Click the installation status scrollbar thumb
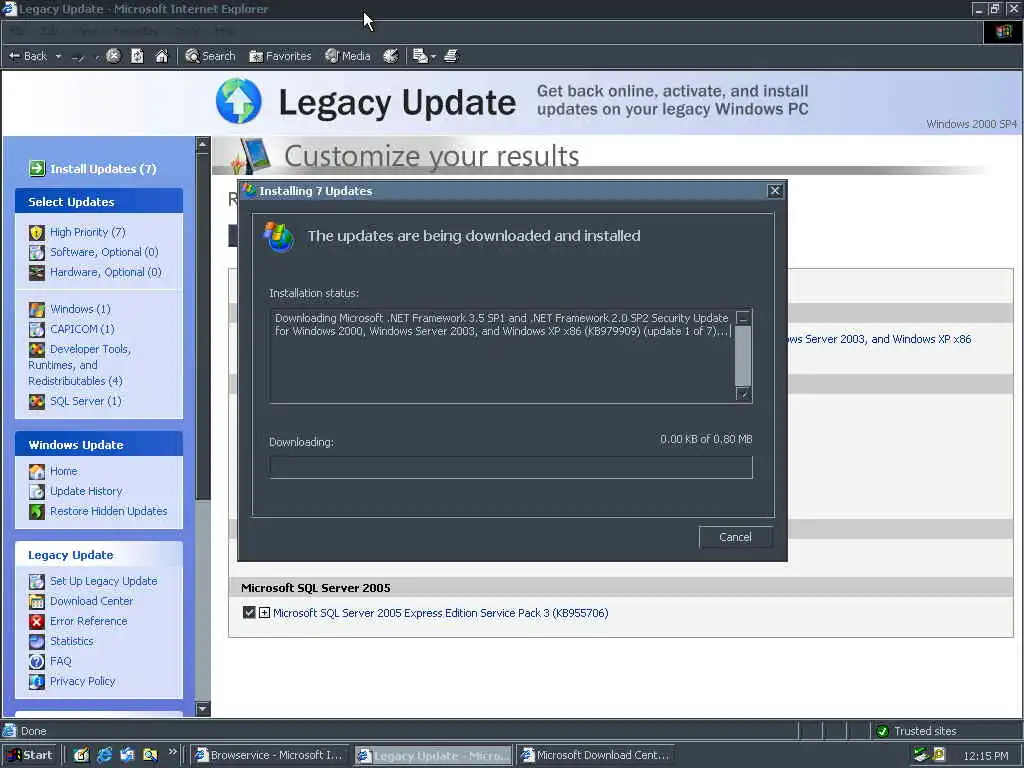 743,355
